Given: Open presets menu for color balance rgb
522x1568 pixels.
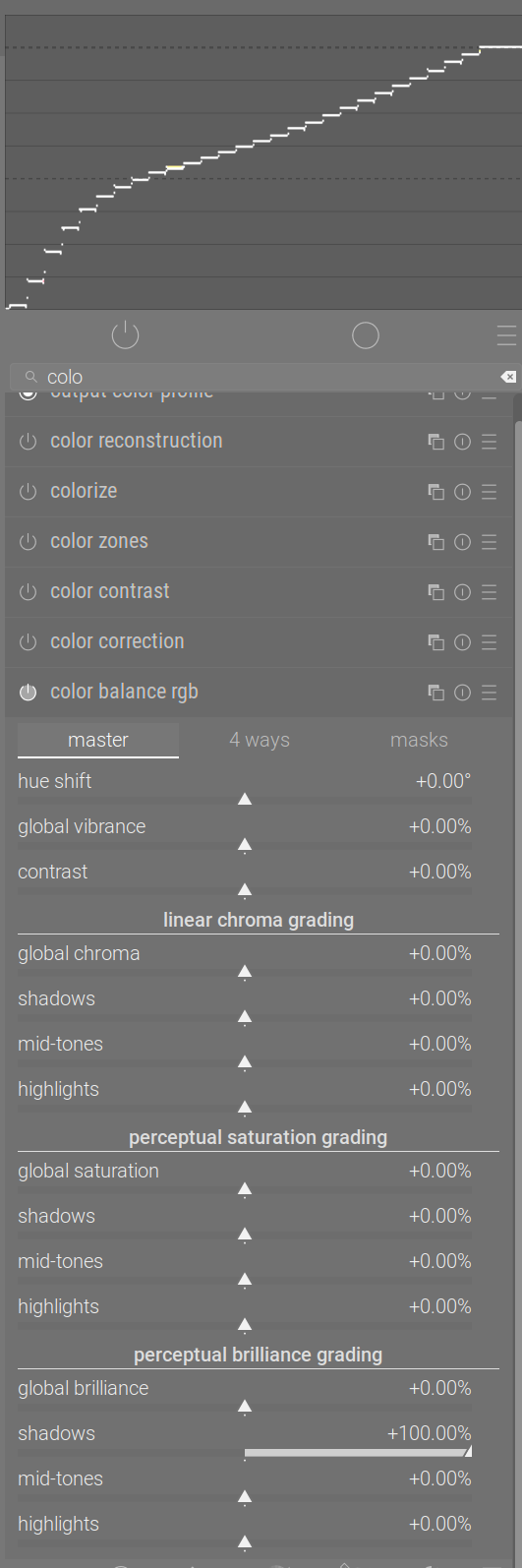Looking at the screenshot, I should (489, 693).
